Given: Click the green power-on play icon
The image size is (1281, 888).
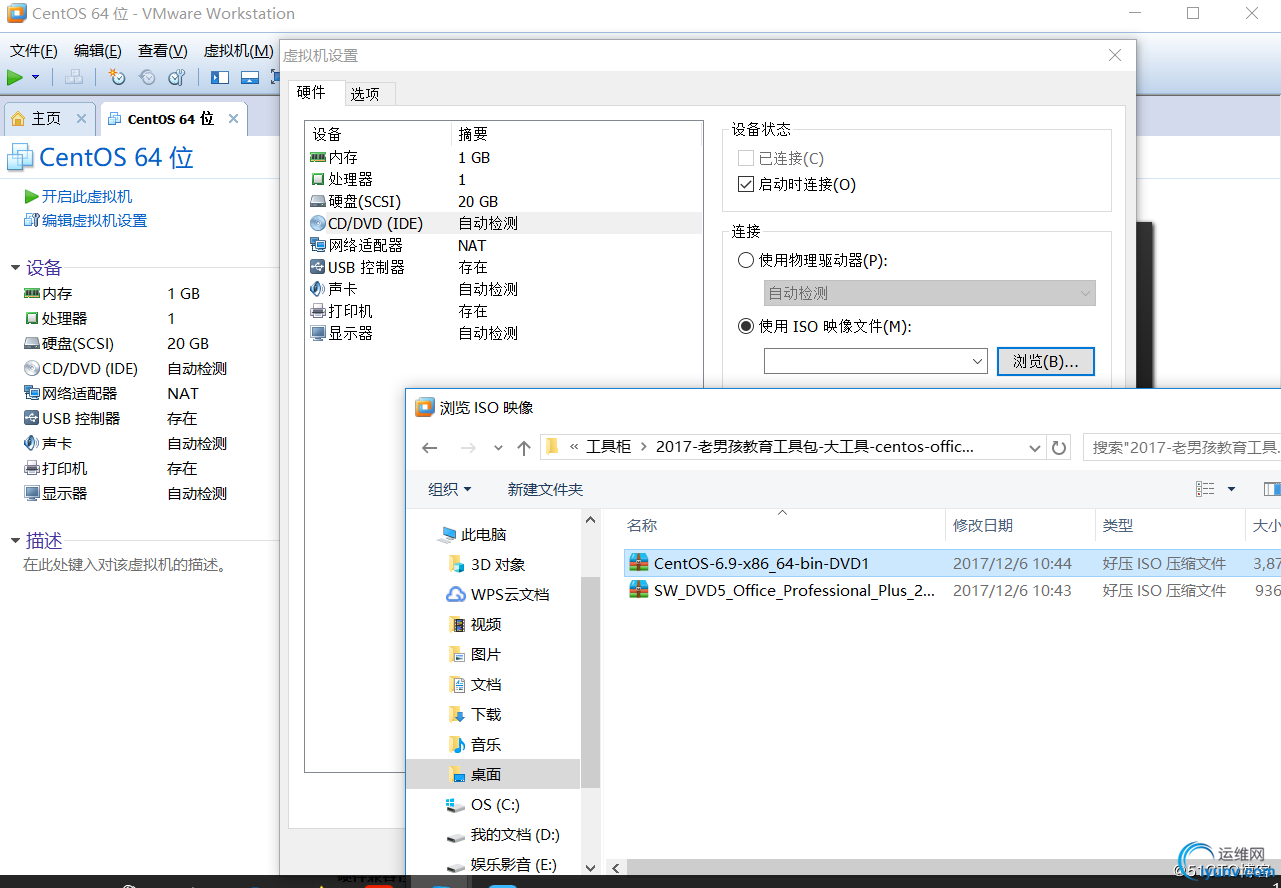Looking at the screenshot, I should click(15, 77).
